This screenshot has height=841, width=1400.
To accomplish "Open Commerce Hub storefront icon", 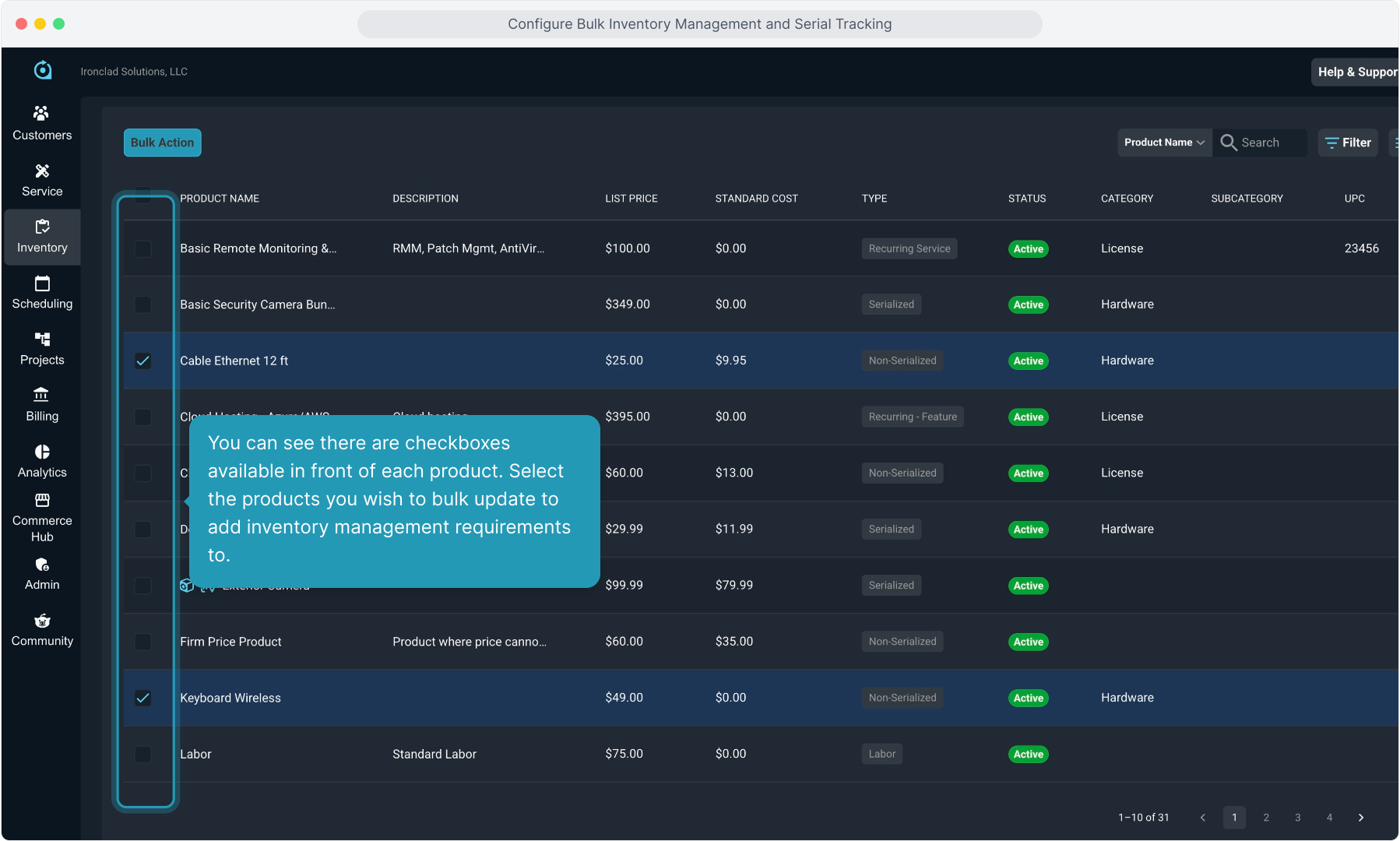I will tap(42, 501).
